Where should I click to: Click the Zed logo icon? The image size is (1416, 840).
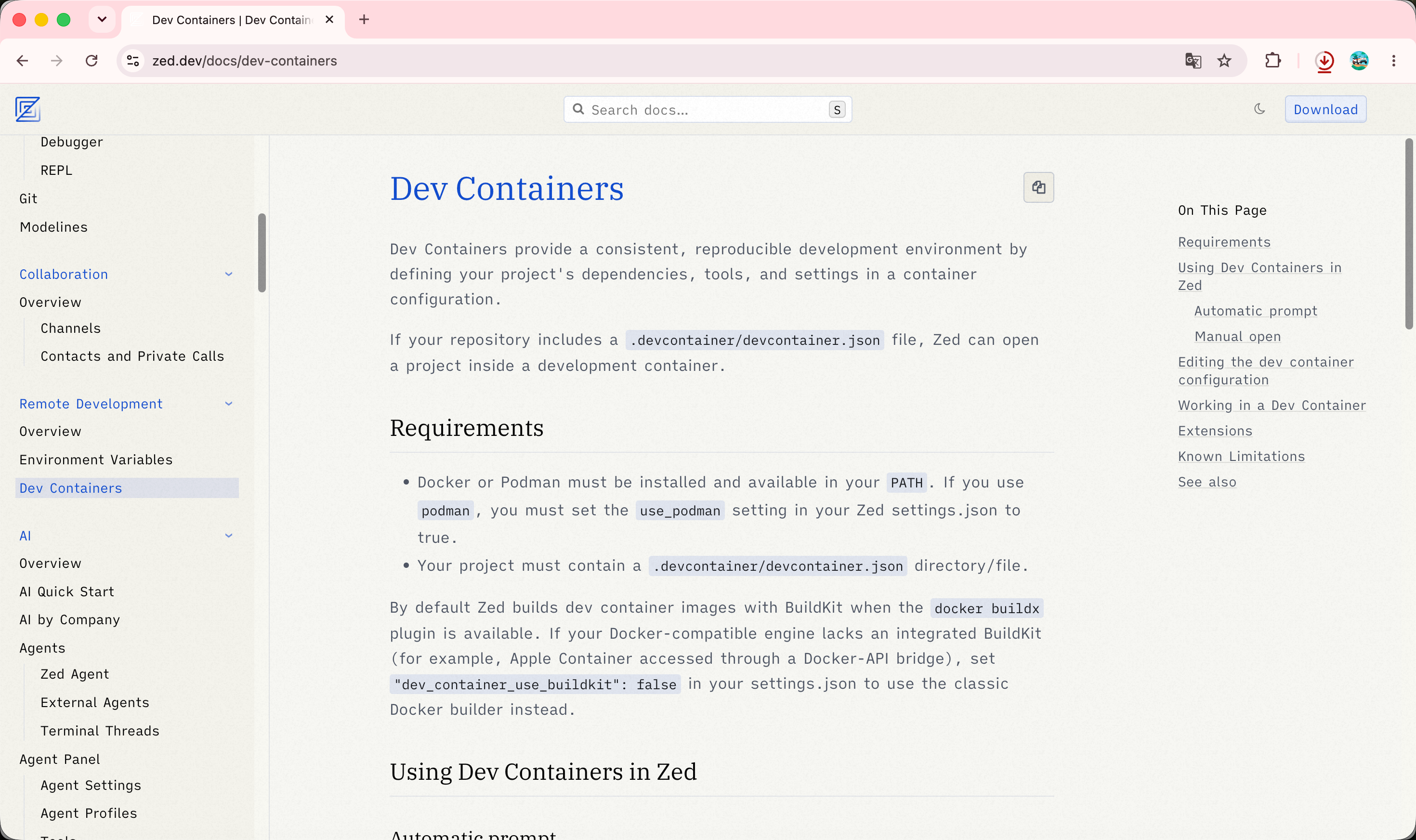[28, 109]
